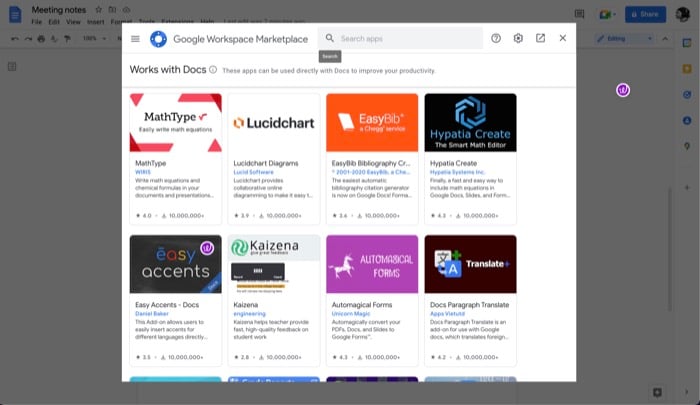The height and width of the screenshot is (405, 700).
Task: Expand the Editing mode dropdown
Action: point(650,39)
